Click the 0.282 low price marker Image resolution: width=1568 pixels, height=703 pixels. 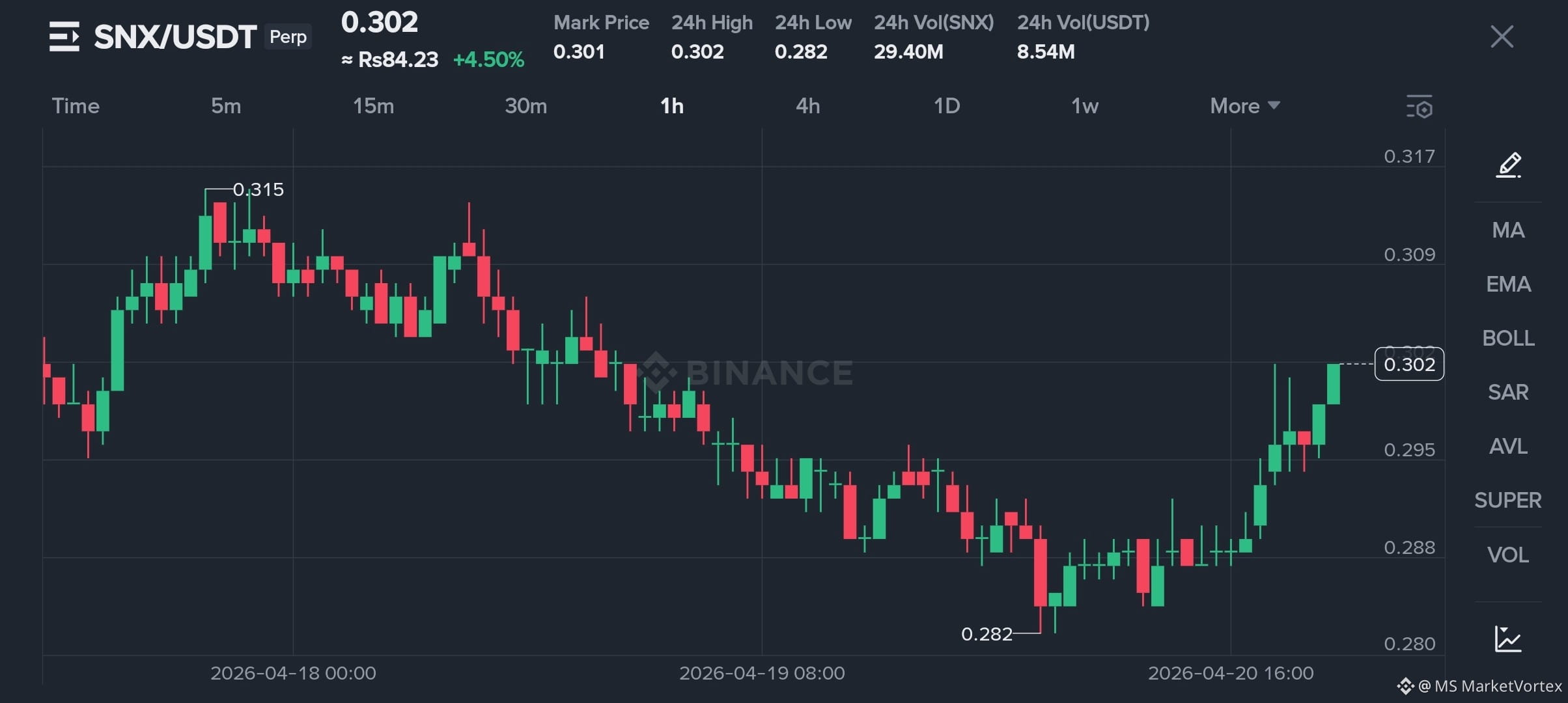point(987,634)
